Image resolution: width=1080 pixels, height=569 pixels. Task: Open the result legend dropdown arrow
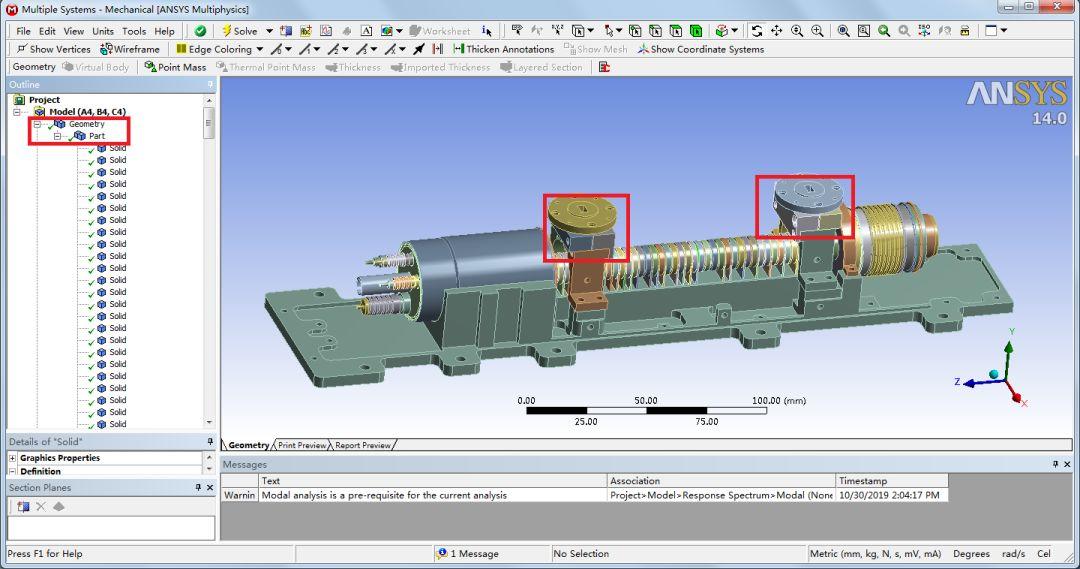399,31
